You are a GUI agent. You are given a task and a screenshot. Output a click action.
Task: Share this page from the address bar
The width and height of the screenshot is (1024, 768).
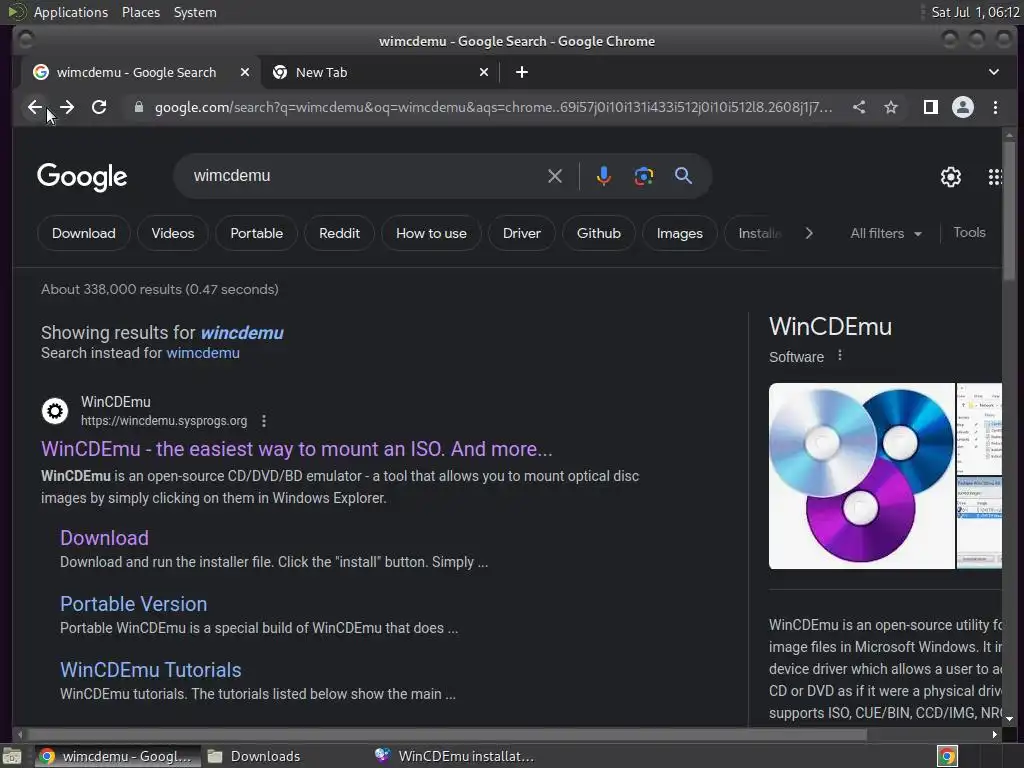859,107
